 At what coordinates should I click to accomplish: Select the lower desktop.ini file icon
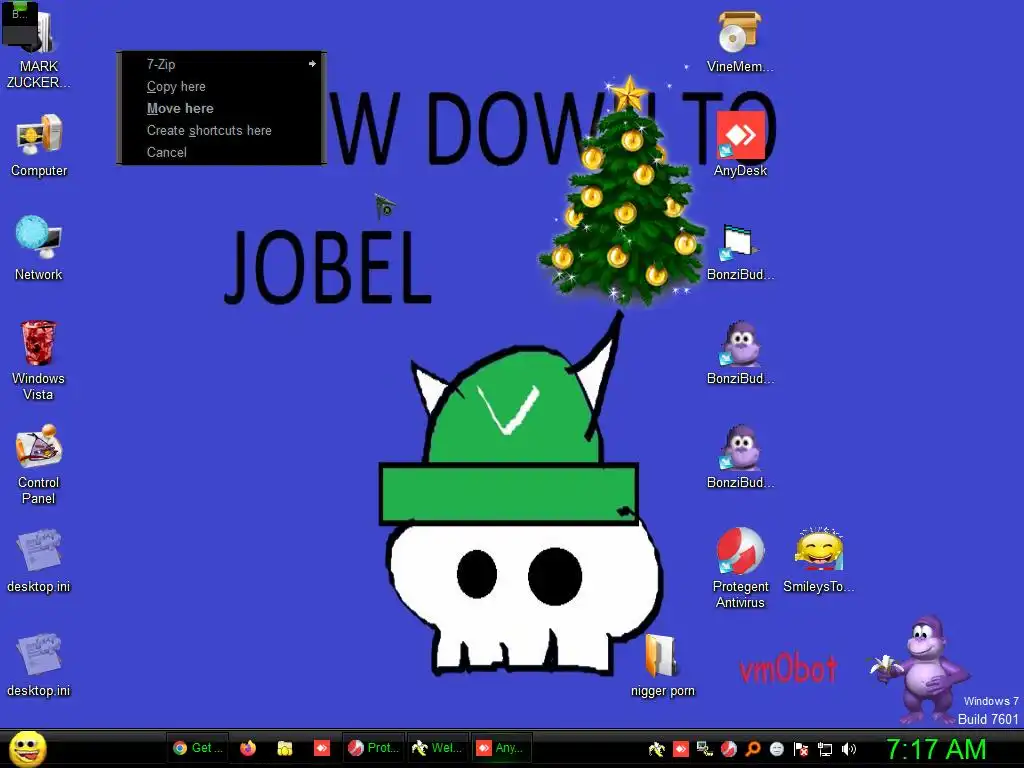coord(39,665)
